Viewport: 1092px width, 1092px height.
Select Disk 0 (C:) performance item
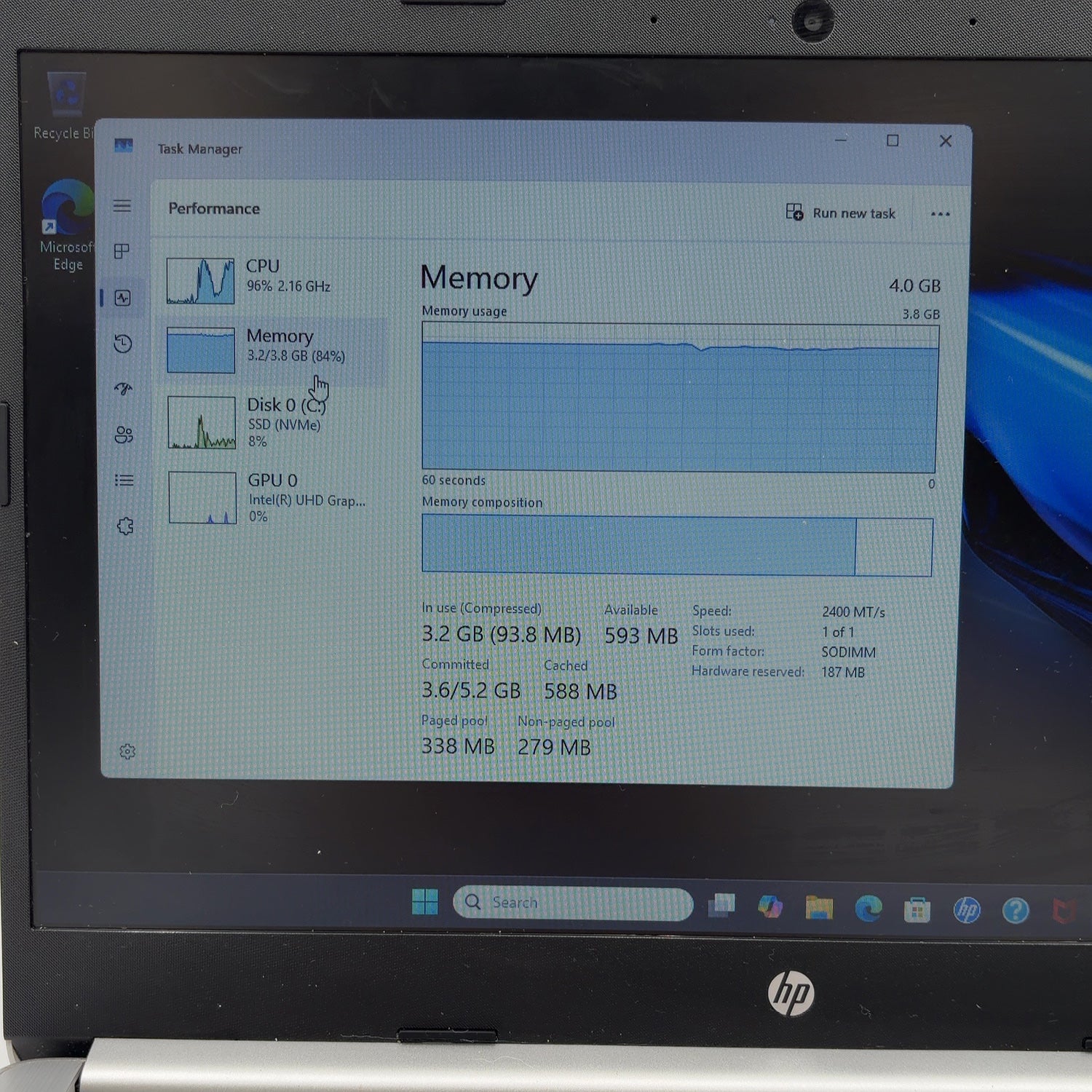point(272,422)
